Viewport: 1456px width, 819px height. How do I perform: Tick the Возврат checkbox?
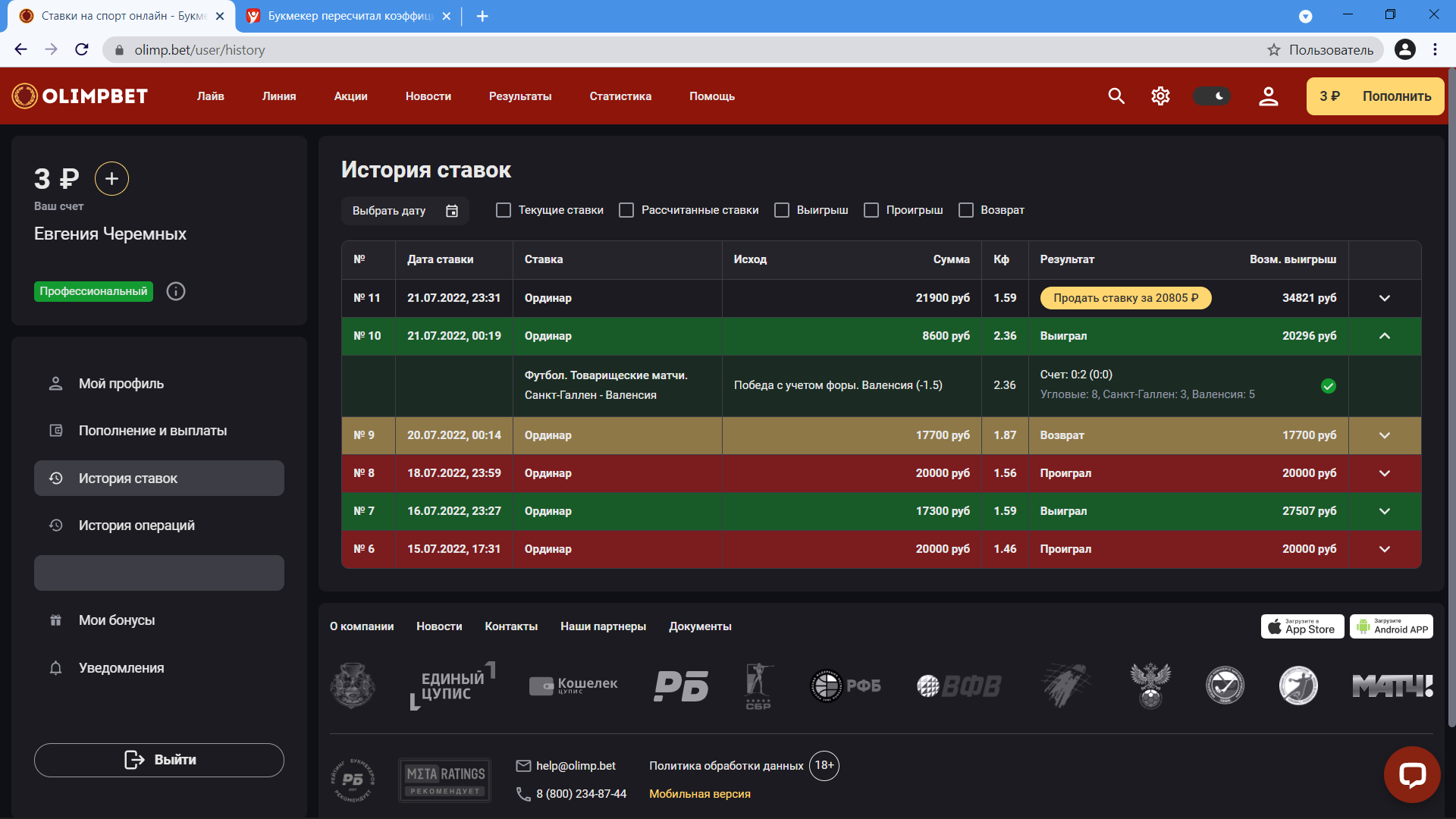965,210
